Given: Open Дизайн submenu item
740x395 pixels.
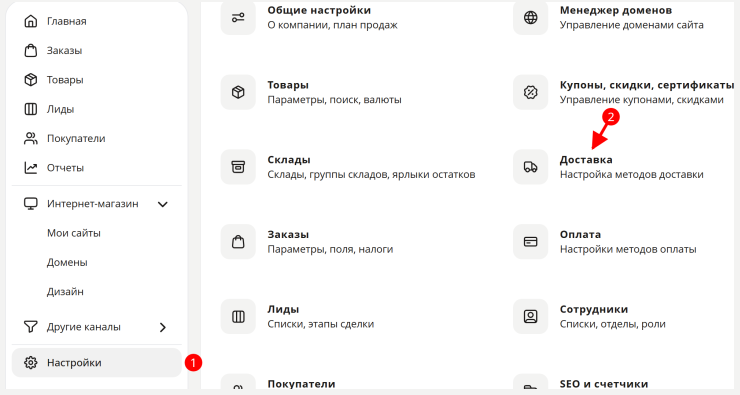Looking at the screenshot, I should 65,292.
